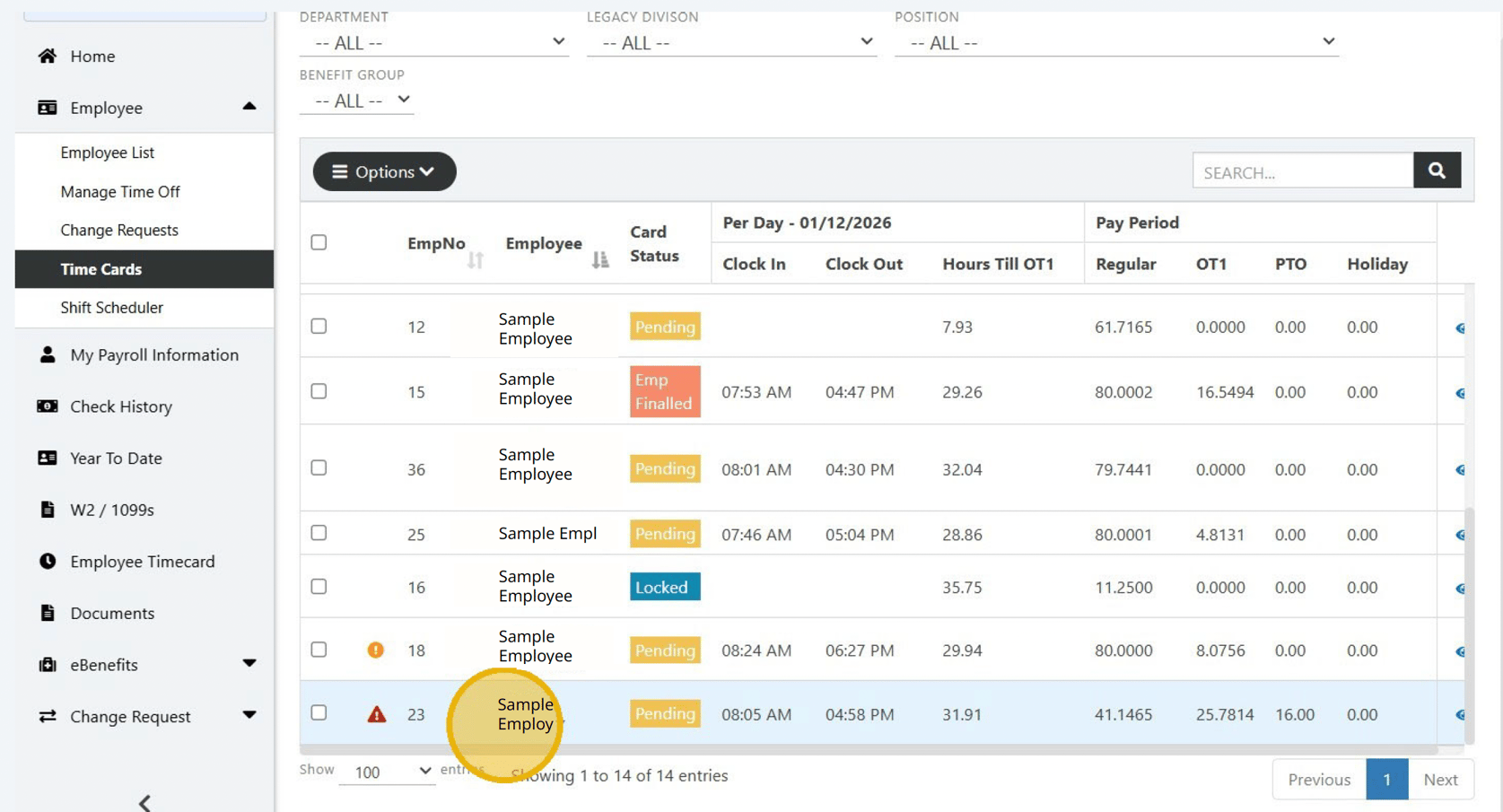Click Sample Empl name for employee 25

tap(547, 533)
